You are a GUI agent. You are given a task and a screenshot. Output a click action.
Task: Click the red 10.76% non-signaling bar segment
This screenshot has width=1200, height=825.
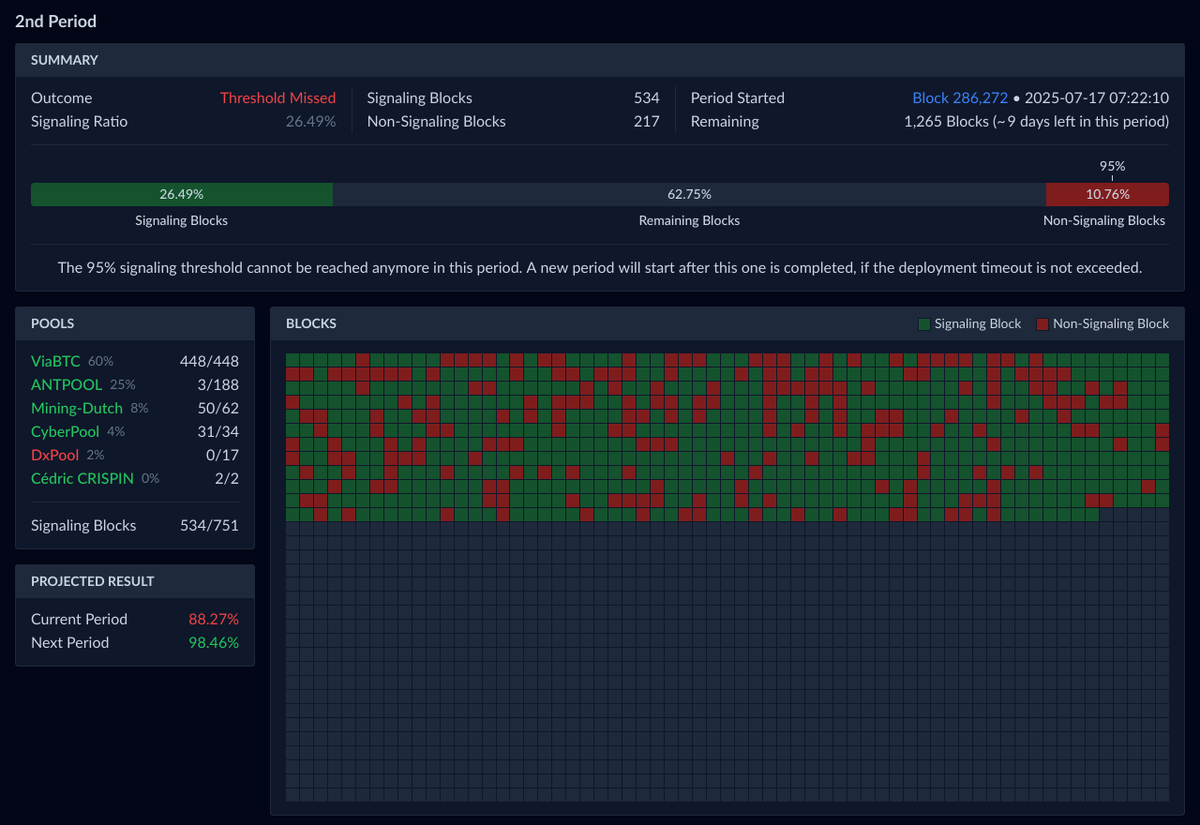pyautogui.click(x=1107, y=194)
